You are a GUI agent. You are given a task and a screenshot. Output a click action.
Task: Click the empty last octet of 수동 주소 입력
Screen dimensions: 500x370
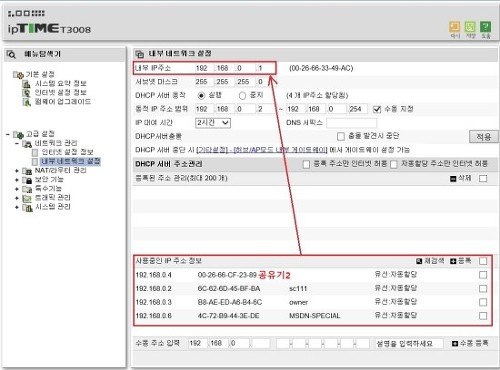tap(260, 343)
